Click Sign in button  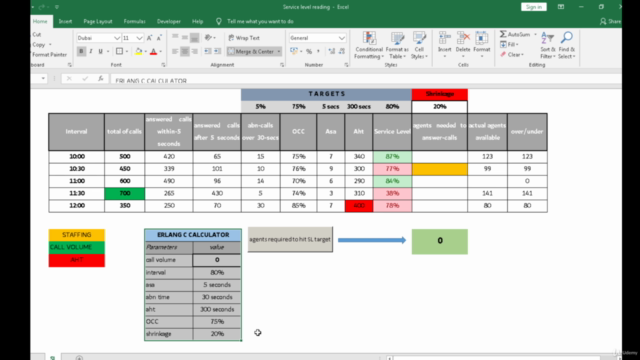pyautogui.click(x=533, y=7)
